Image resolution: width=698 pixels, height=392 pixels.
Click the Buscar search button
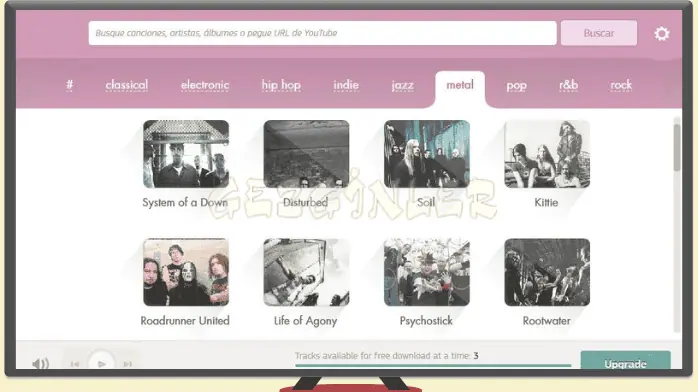coord(599,33)
